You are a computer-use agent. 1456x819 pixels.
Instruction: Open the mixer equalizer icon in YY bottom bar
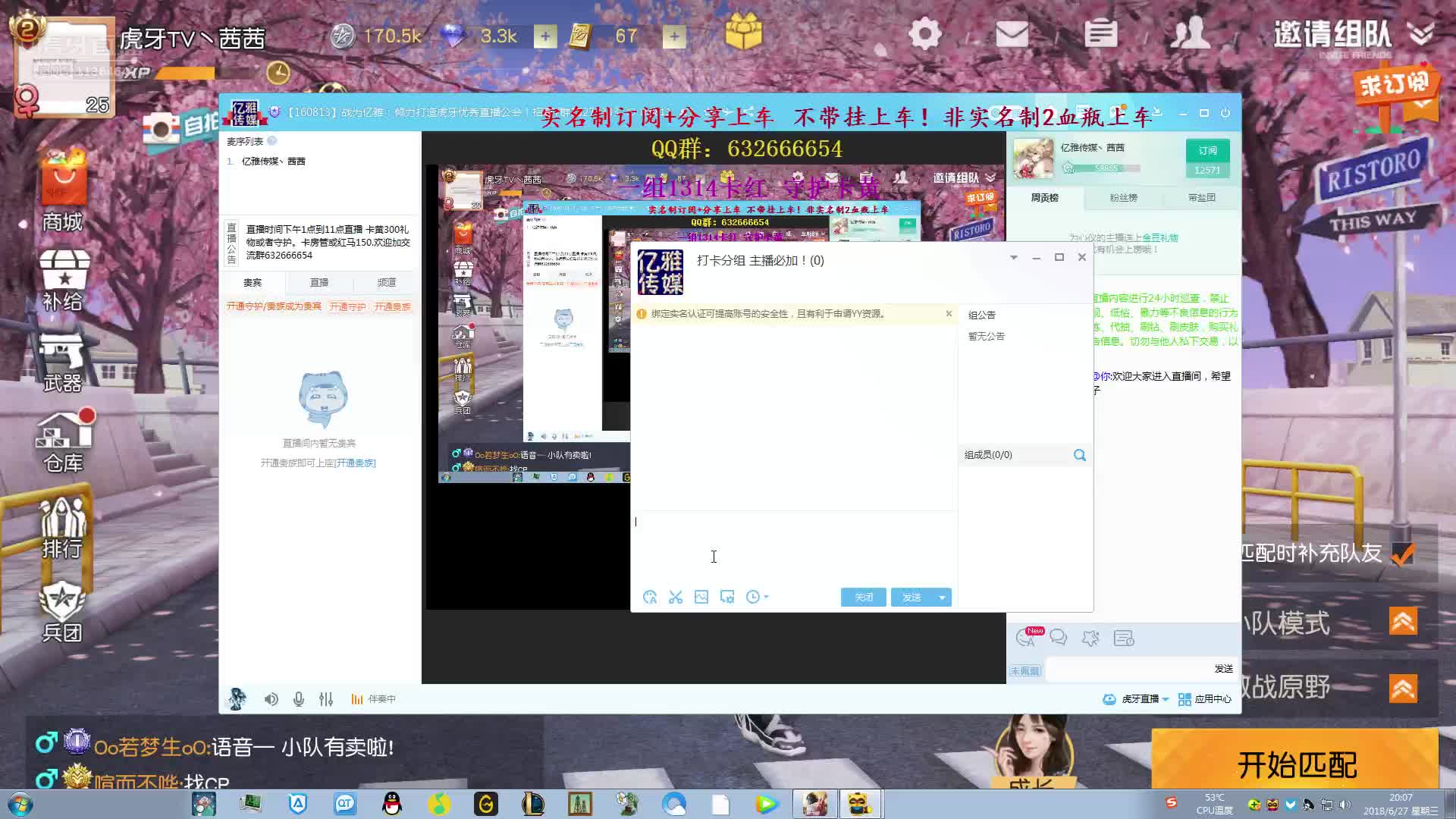click(x=326, y=699)
